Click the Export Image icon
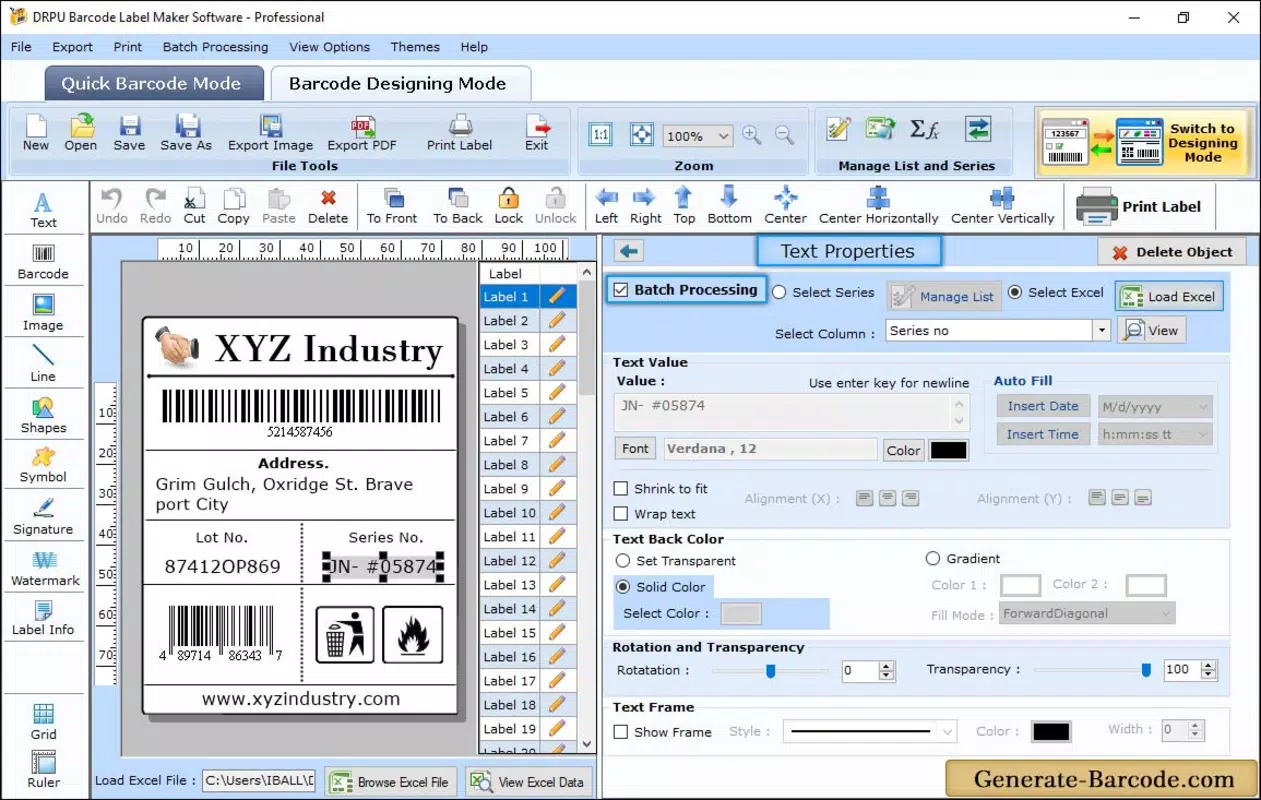This screenshot has height=800, width=1261. point(270,126)
